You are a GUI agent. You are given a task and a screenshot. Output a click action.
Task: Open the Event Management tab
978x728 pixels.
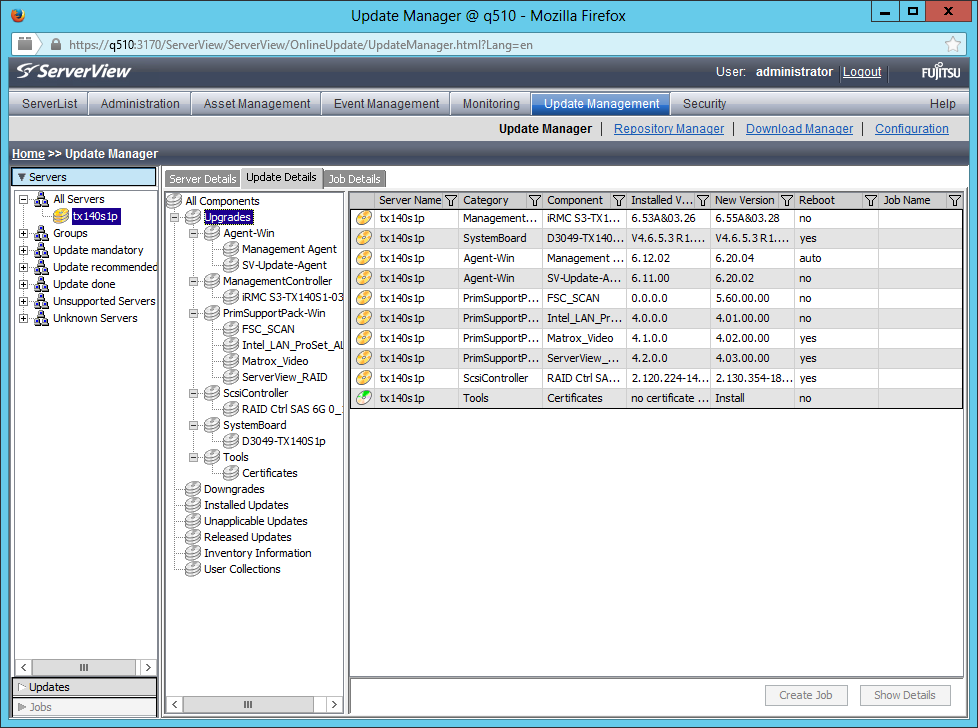[x=386, y=104]
